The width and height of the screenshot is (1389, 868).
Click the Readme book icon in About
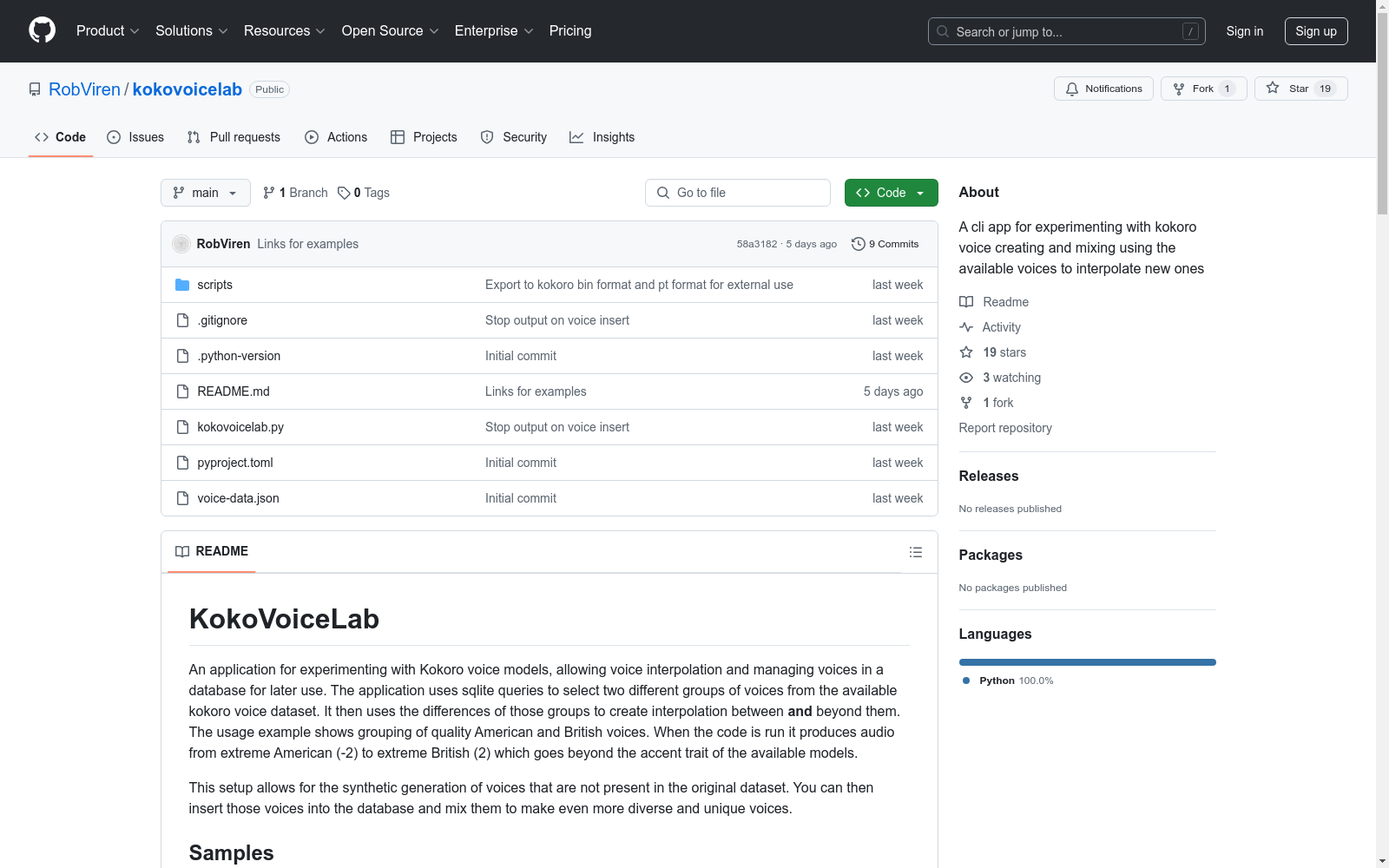point(966,302)
